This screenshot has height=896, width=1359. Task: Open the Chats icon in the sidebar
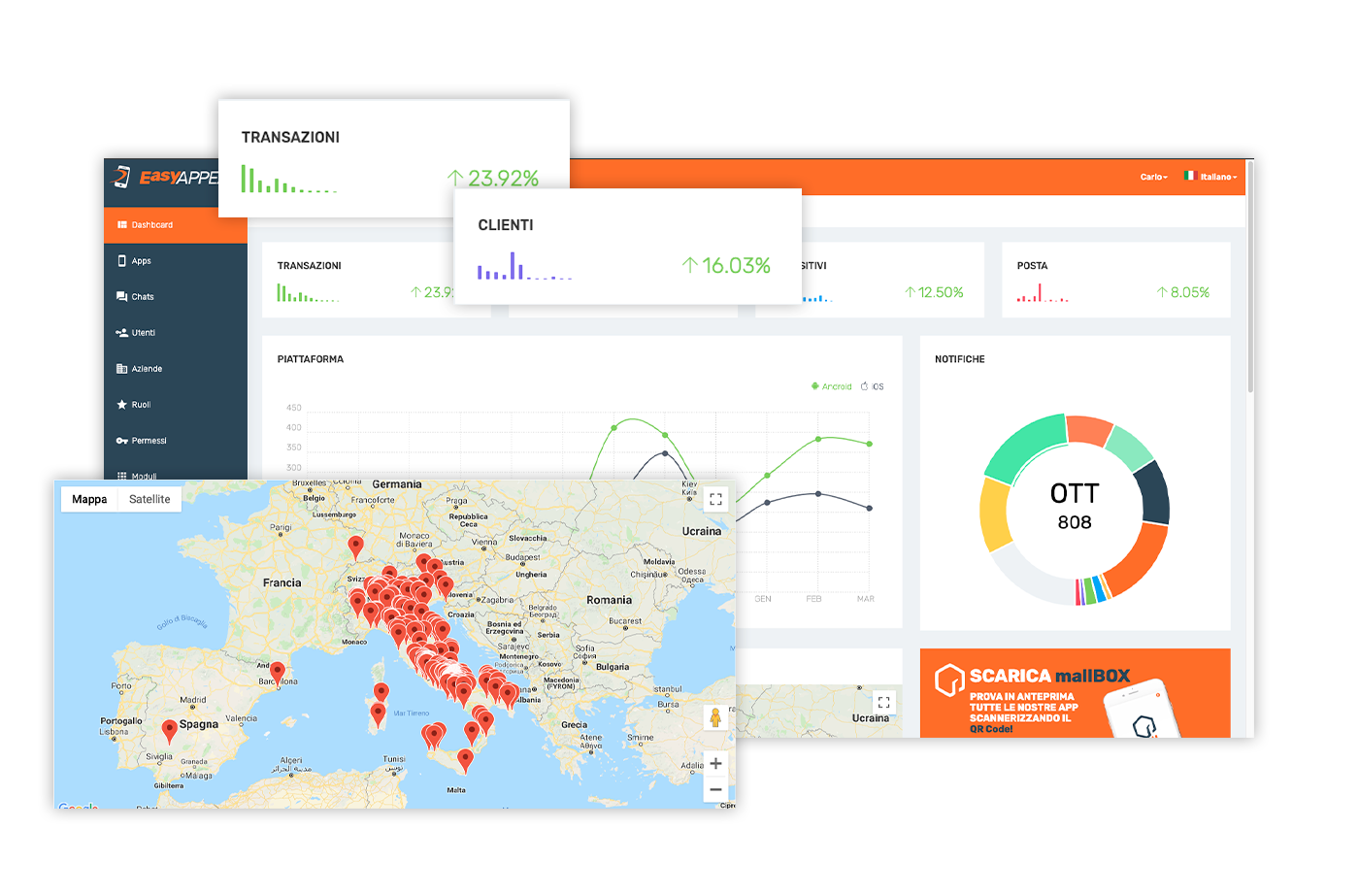121,297
